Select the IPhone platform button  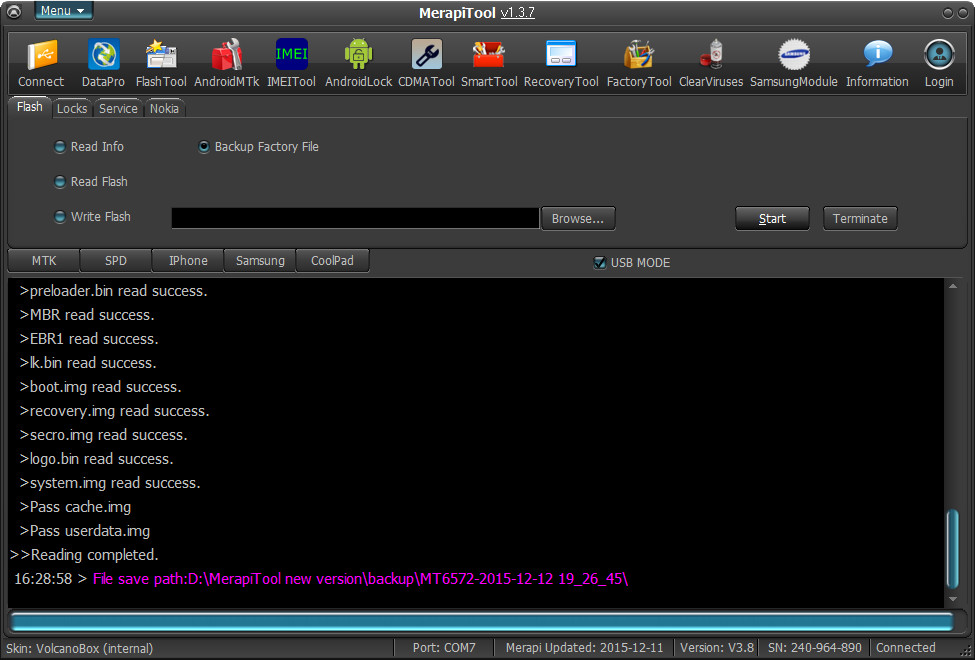[x=188, y=261]
